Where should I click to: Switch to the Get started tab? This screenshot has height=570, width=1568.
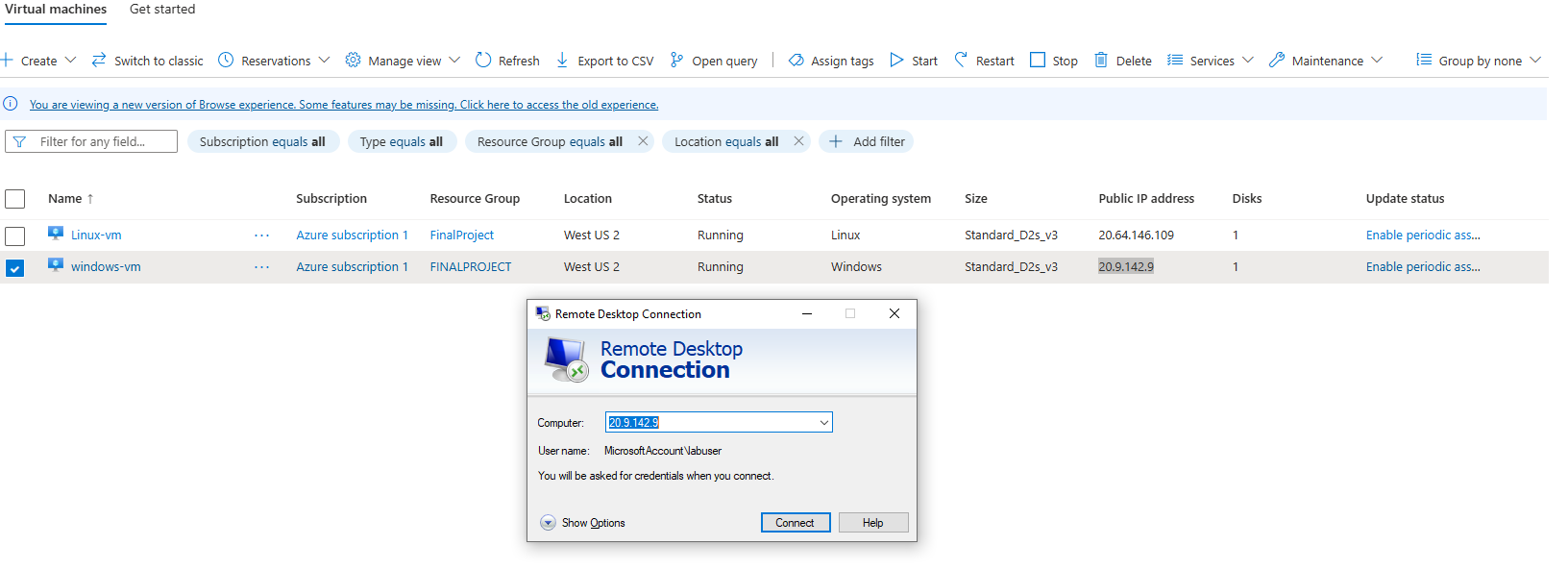pos(162,9)
